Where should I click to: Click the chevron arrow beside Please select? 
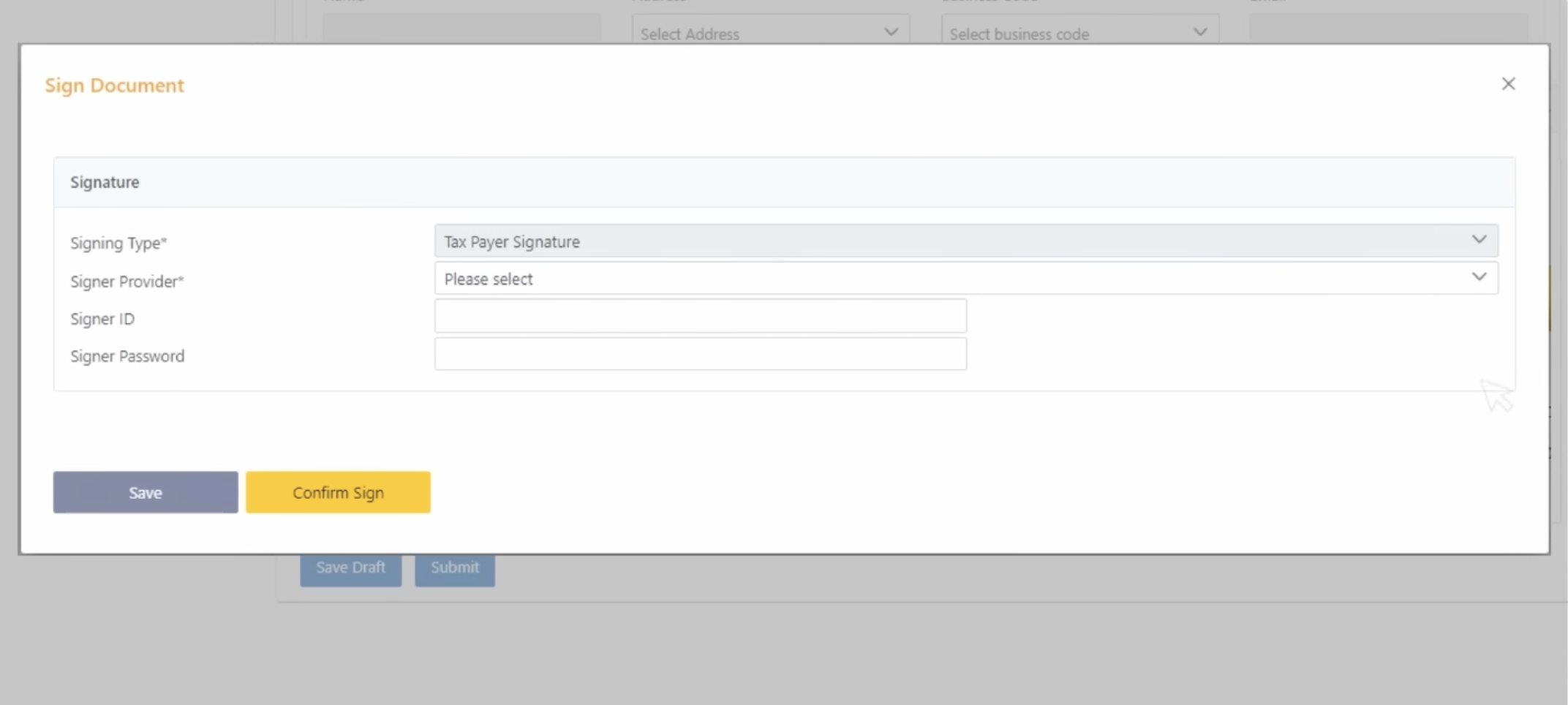pyautogui.click(x=1479, y=277)
